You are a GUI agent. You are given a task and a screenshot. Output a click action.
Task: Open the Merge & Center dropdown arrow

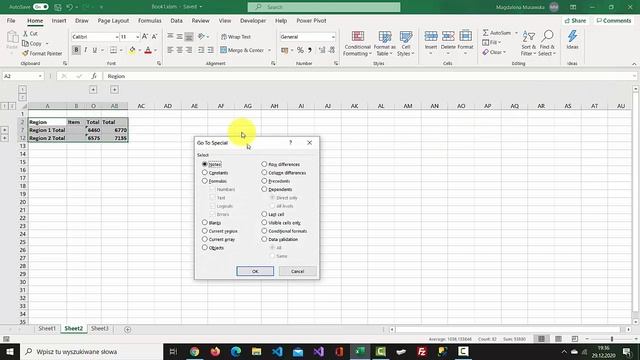pyautogui.click(x=269, y=50)
